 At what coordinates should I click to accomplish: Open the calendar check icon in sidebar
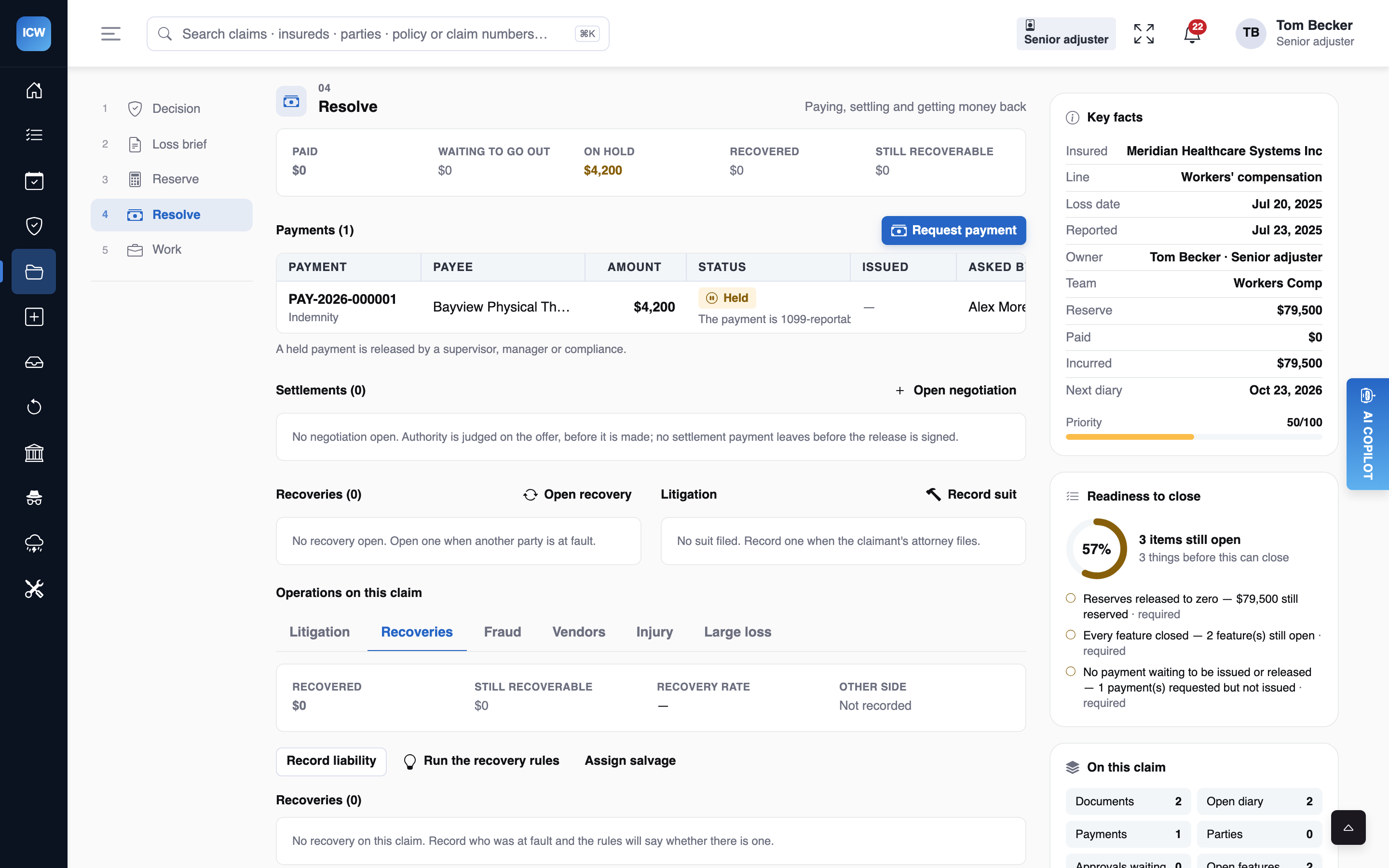coord(34,181)
